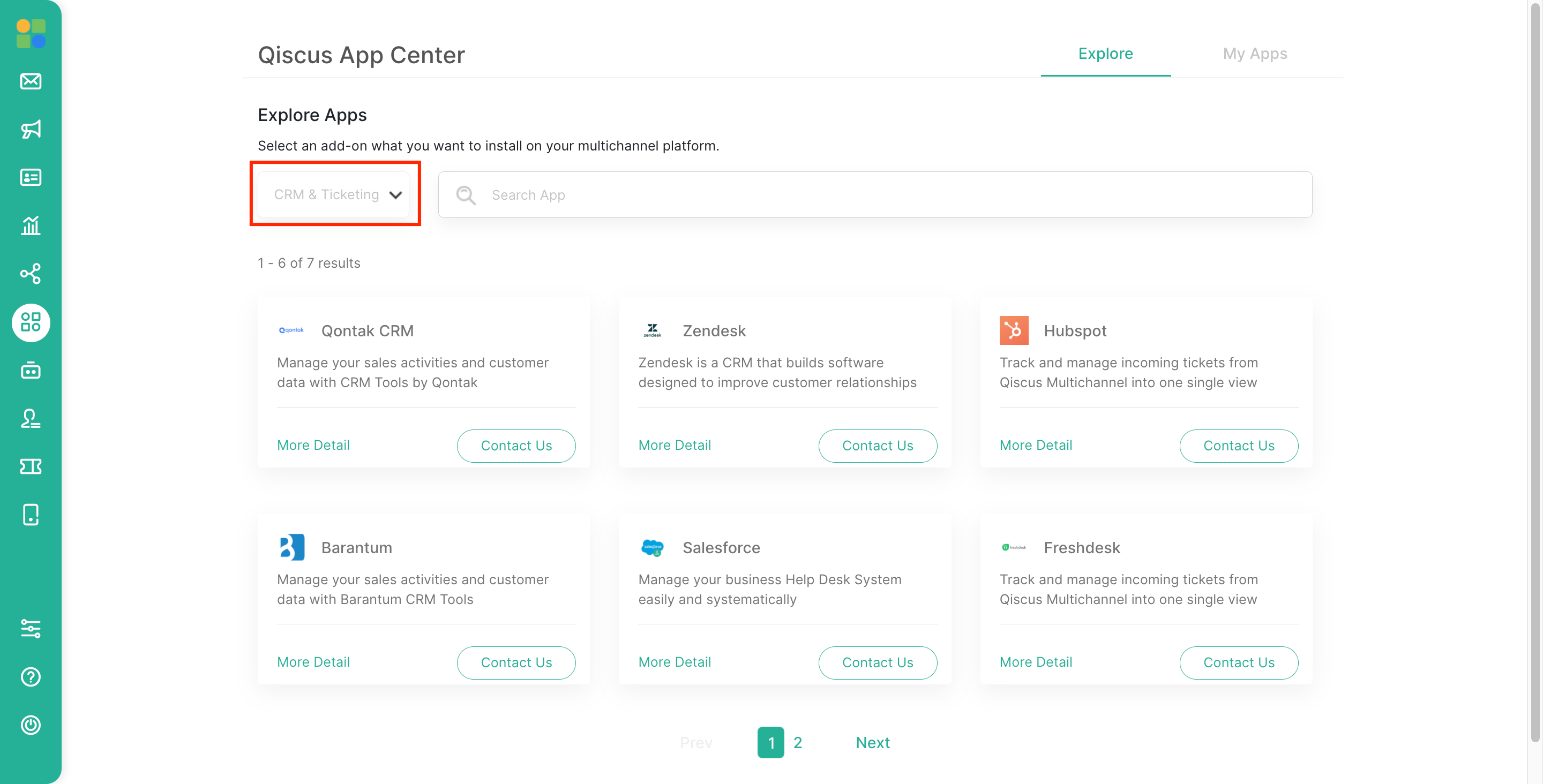Open More Detail for Zendesk

coord(675,445)
